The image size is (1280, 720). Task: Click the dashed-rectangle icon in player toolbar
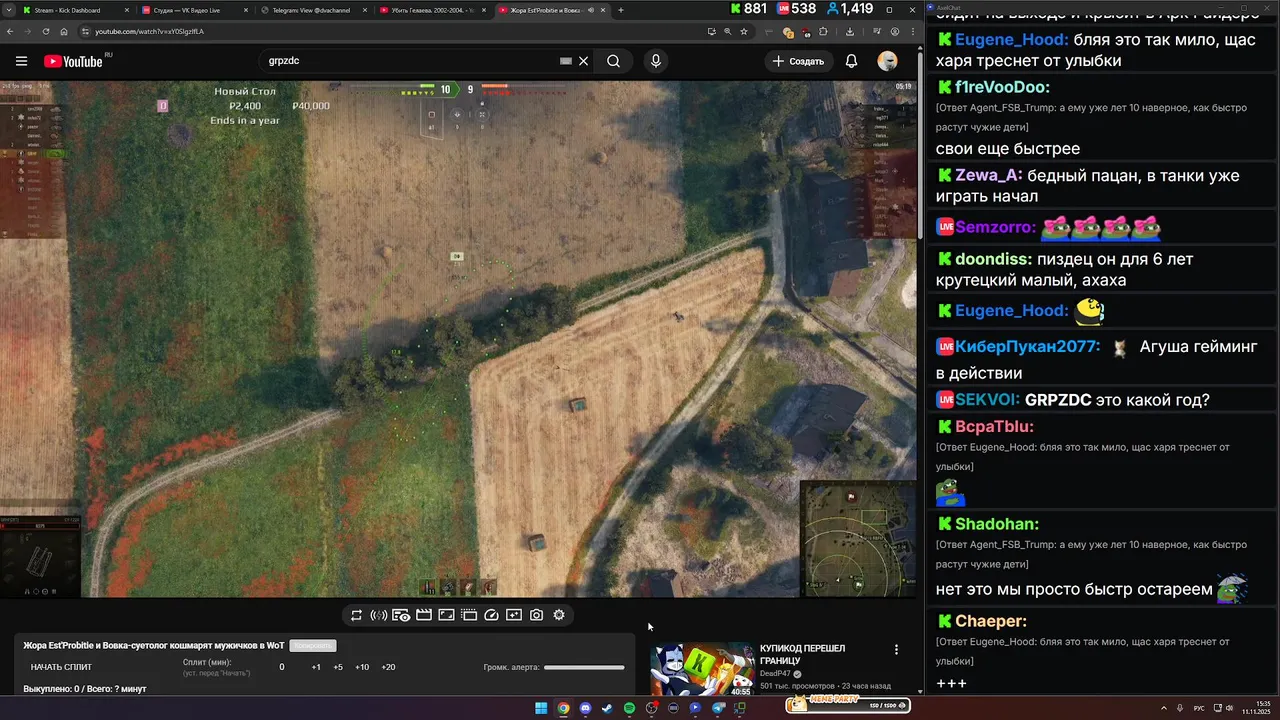[469, 615]
